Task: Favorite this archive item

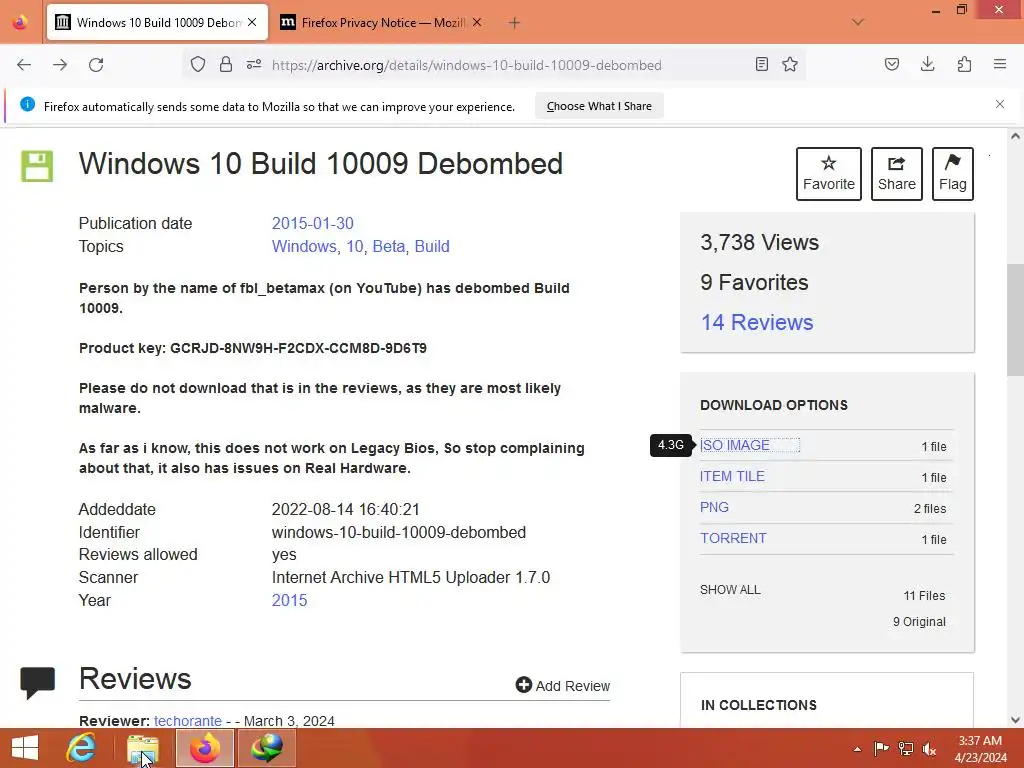Action: pos(829,174)
